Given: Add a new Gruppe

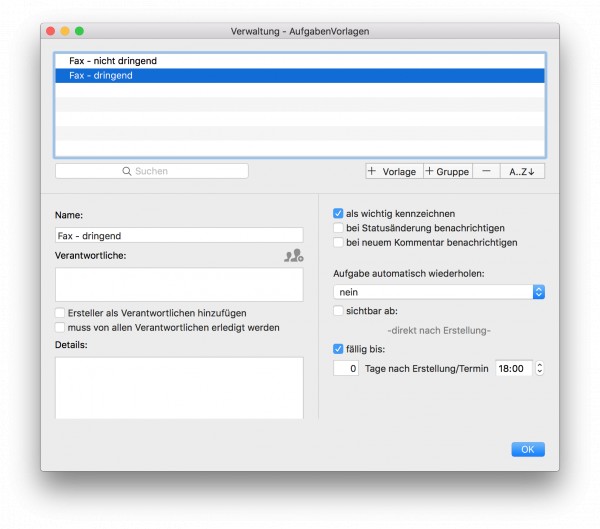Looking at the screenshot, I should [x=448, y=171].
